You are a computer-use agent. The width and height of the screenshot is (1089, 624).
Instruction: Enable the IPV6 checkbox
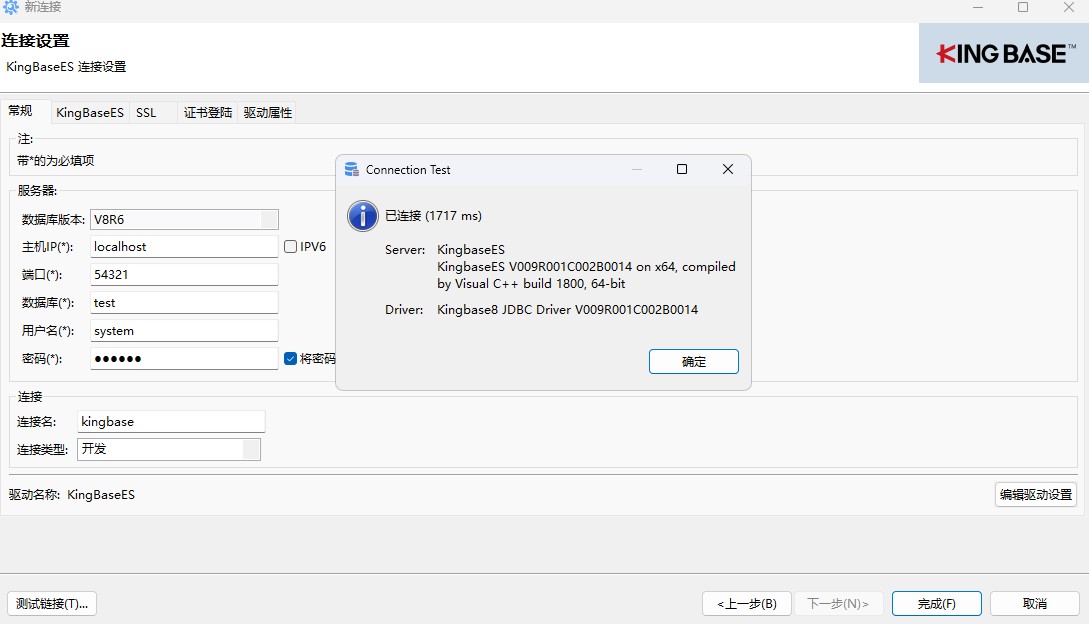(x=290, y=247)
